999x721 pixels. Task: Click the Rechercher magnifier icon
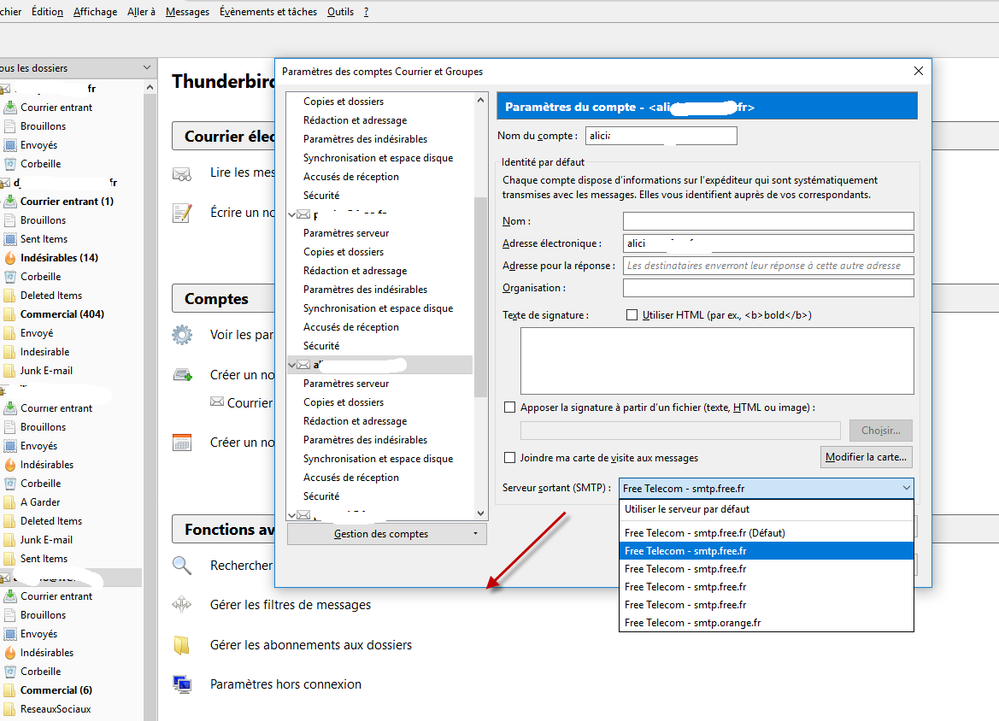pyautogui.click(x=182, y=565)
